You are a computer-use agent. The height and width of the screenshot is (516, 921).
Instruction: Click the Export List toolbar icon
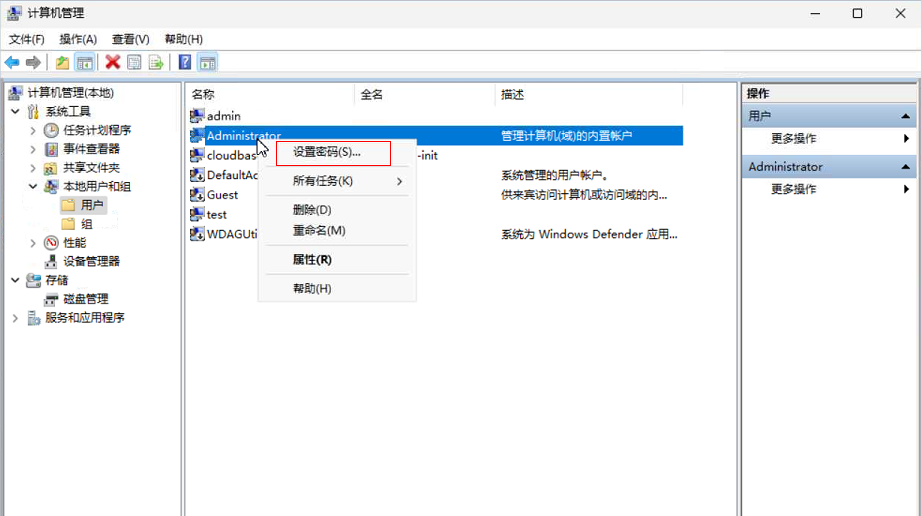(156, 62)
